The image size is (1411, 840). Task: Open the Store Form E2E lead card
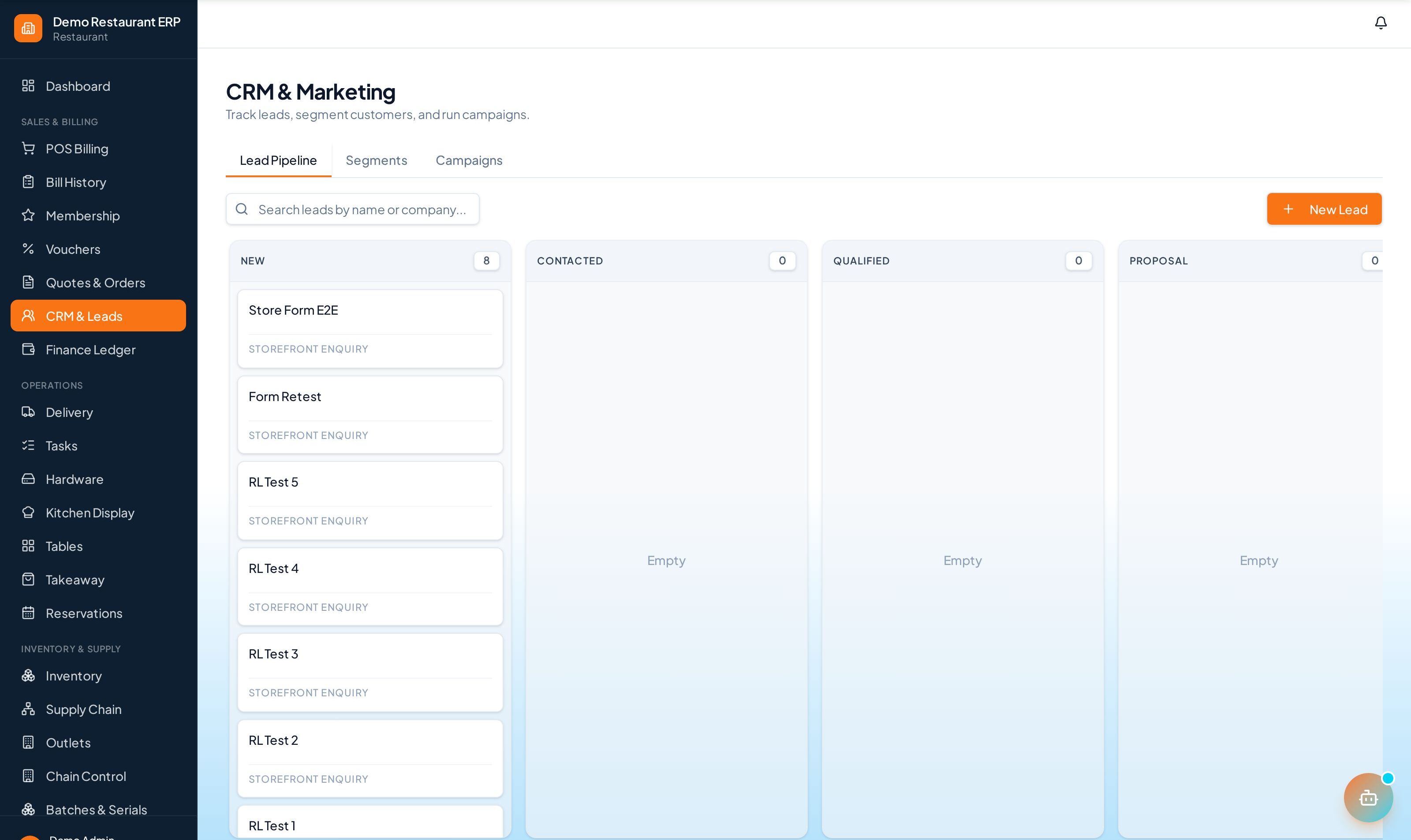(x=370, y=329)
